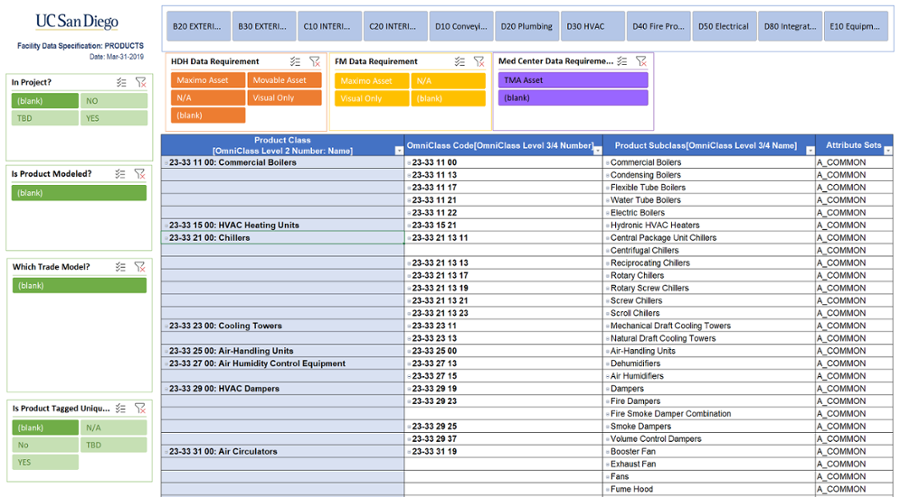Choose Visual Only in FM Data Requirement
The image size is (900, 497).
[x=372, y=99]
